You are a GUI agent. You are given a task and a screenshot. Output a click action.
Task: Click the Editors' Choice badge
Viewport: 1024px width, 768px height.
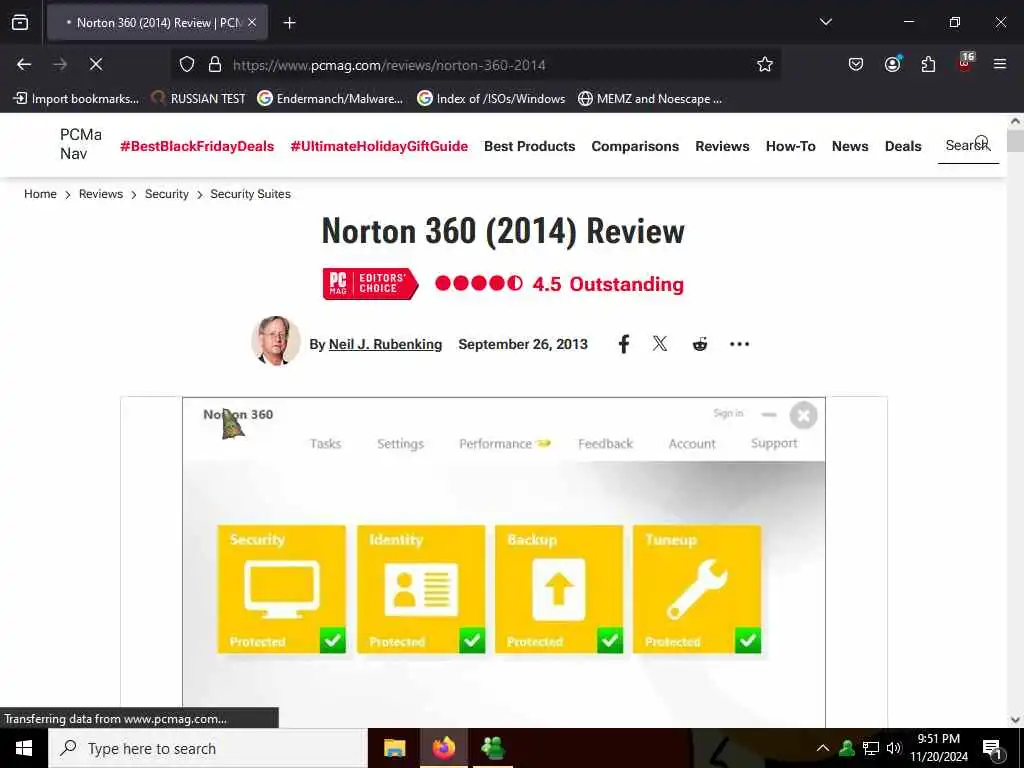pos(370,283)
